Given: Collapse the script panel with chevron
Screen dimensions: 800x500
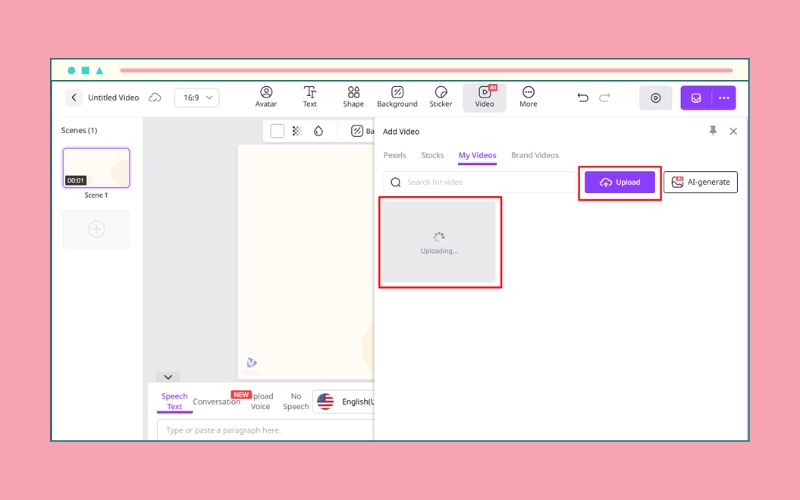Looking at the screenshot, I should pos(168,377).
